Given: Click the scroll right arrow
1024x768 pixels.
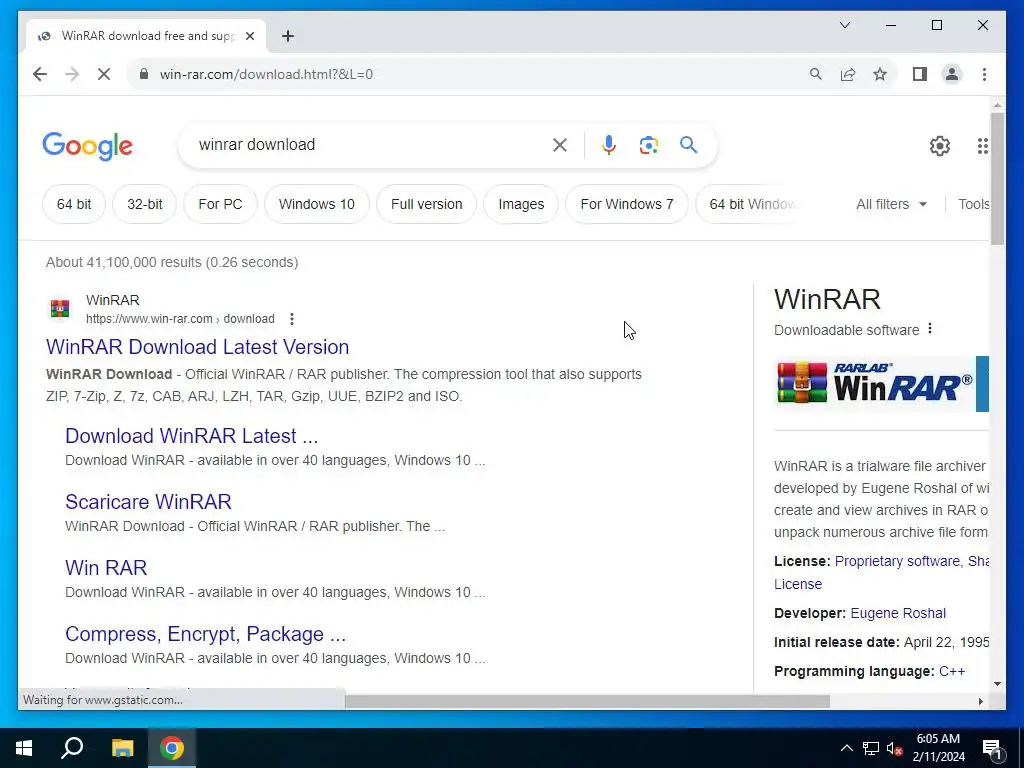Looking at the screenshot, I should pos(980,701).
